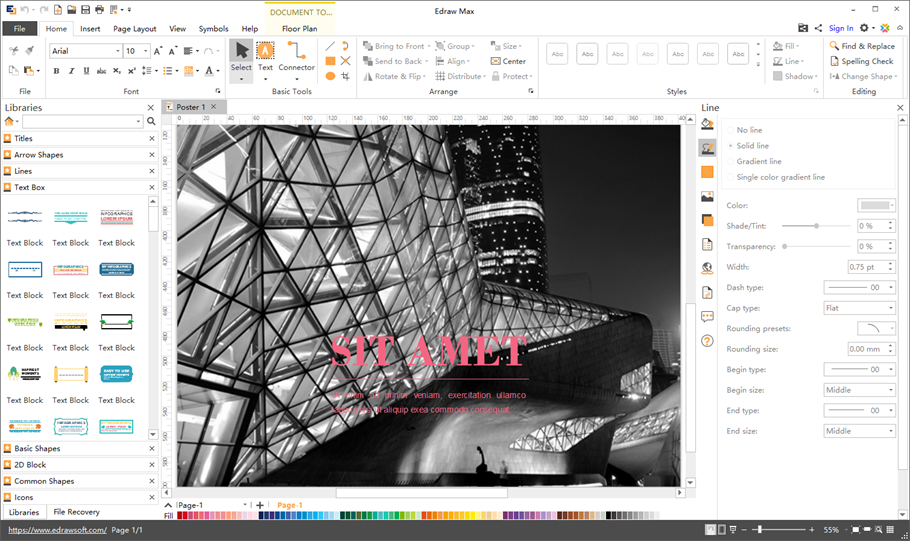This screenshot has width=910, height=541.
Task: Switch to the File Recovery tab
Action: click(x=76, y=512)
